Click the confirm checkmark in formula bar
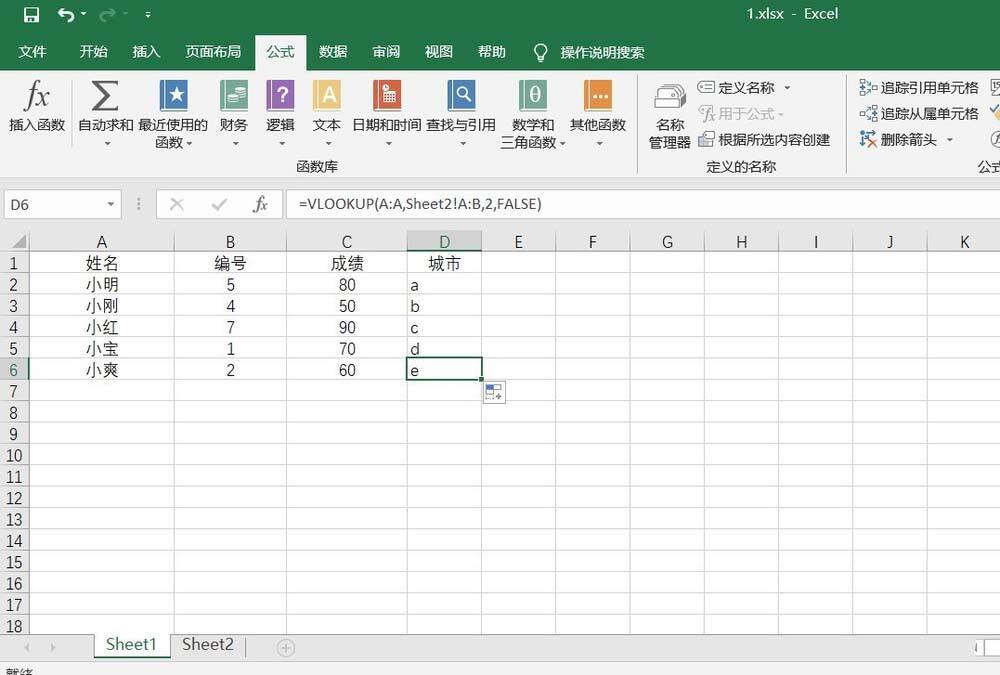 tap(219, 204)
